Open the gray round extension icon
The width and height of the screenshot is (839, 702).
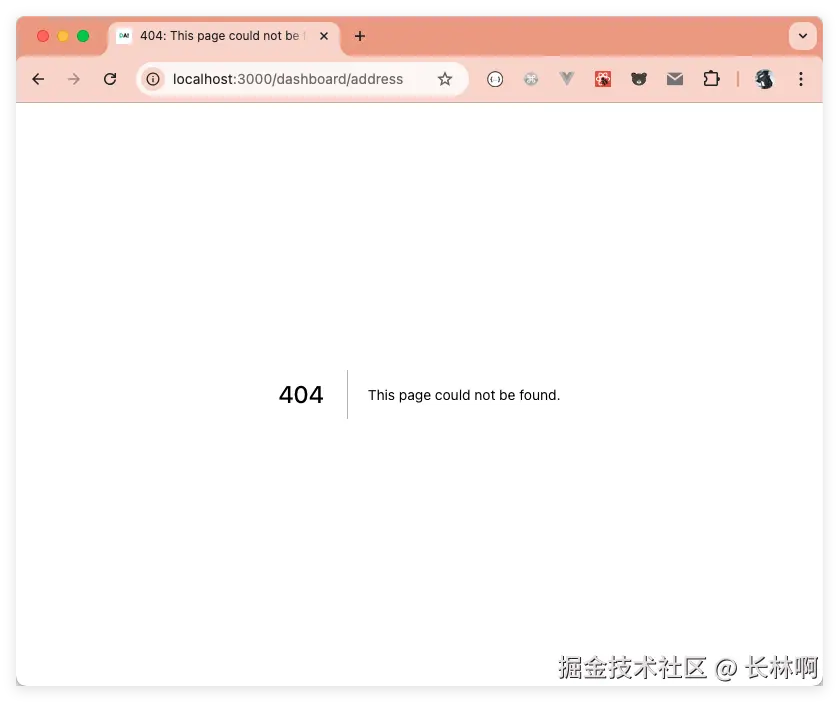point(531,79)
